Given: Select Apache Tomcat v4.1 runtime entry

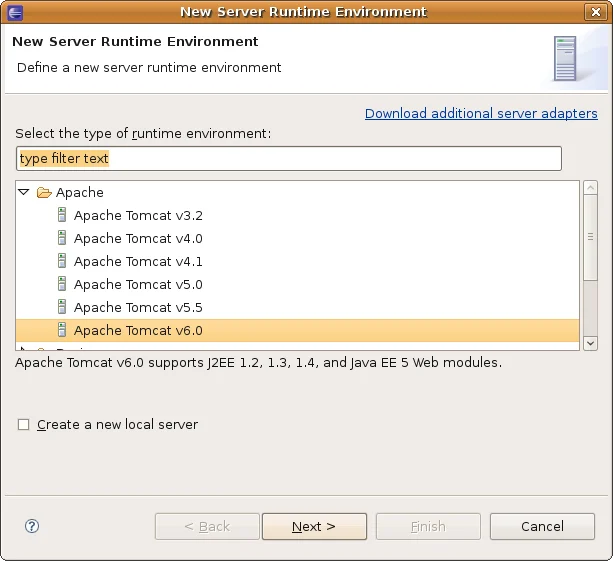Looking at the screenshot, I should coord(138,261).
